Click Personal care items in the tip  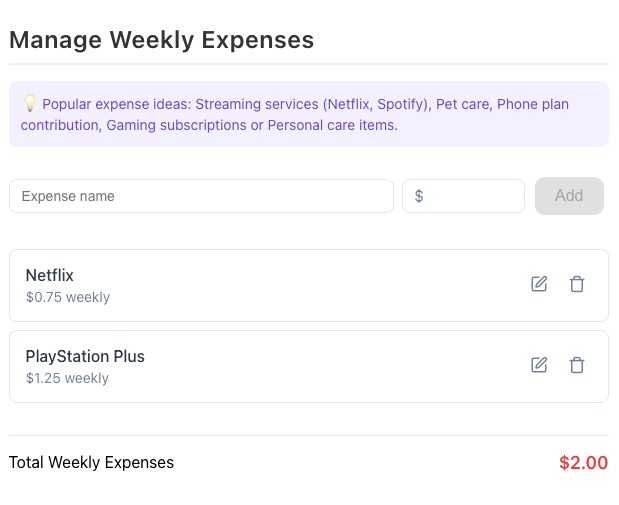tap(332, 125)
